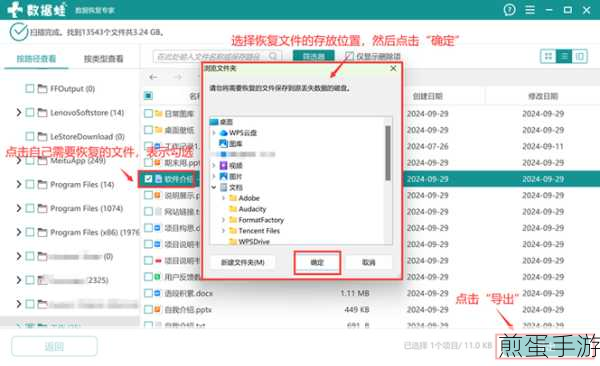Image resolution: width=600 pixels, height=366 pixels.
Task: Expand the Program Files (x86) node
Action: pos(18,232)
